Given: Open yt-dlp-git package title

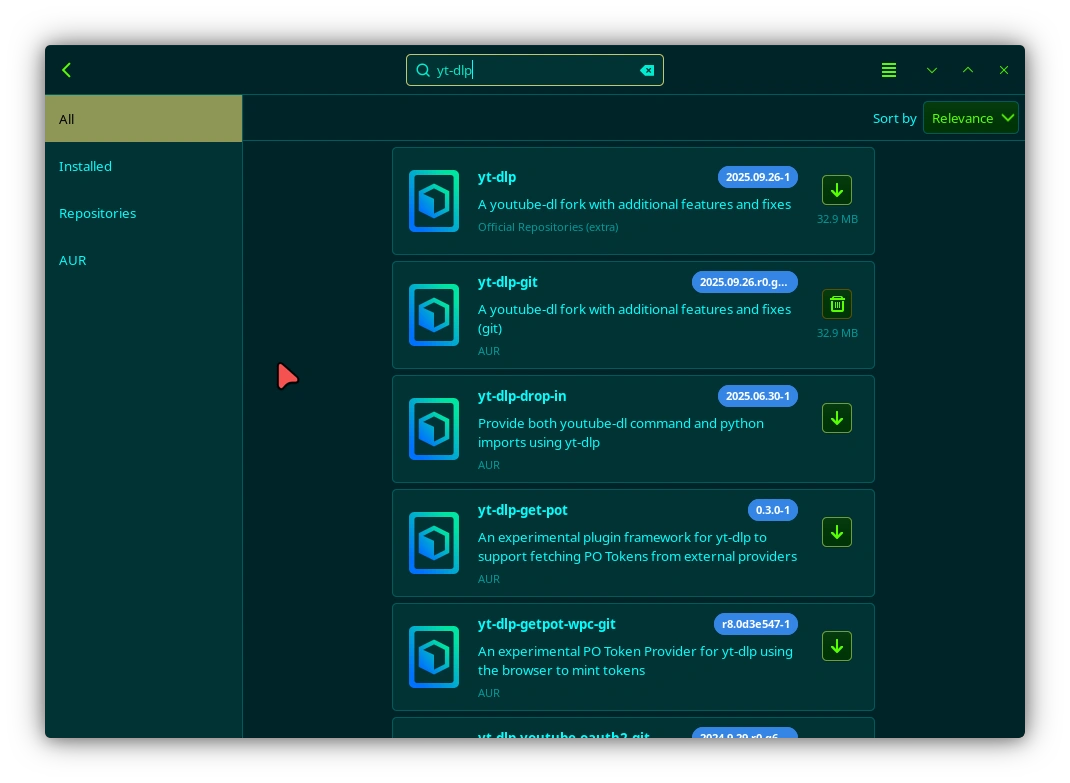Looking at the screenshot, I should [x=508, y=282].
